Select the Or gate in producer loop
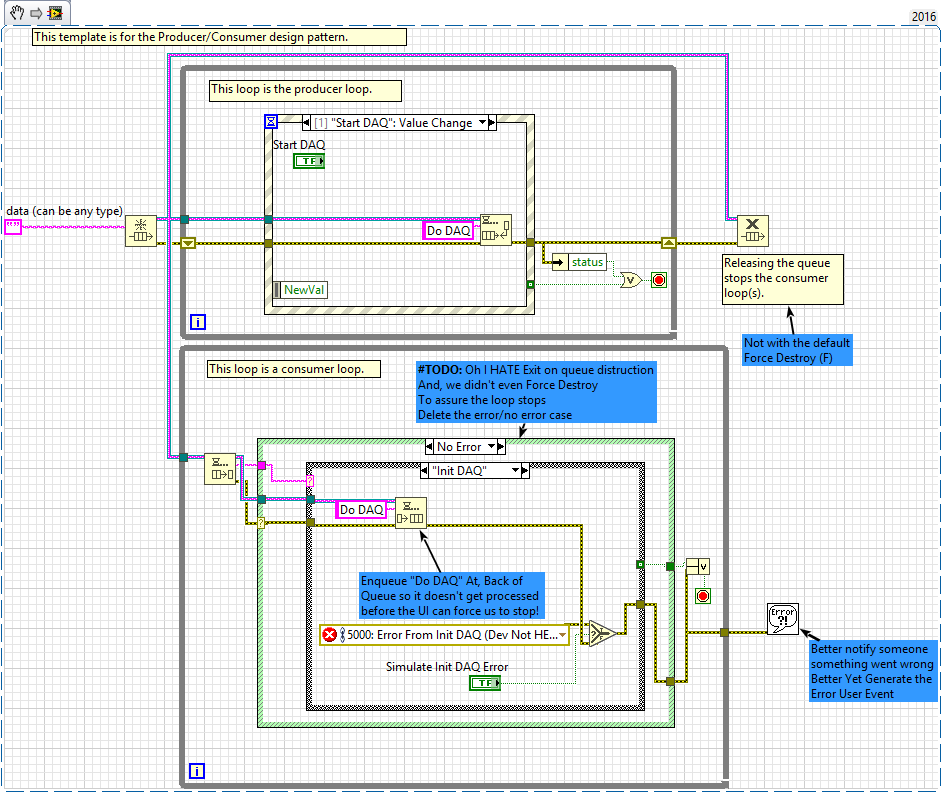This screenshot has height=793, width=942. coord(631,279)
